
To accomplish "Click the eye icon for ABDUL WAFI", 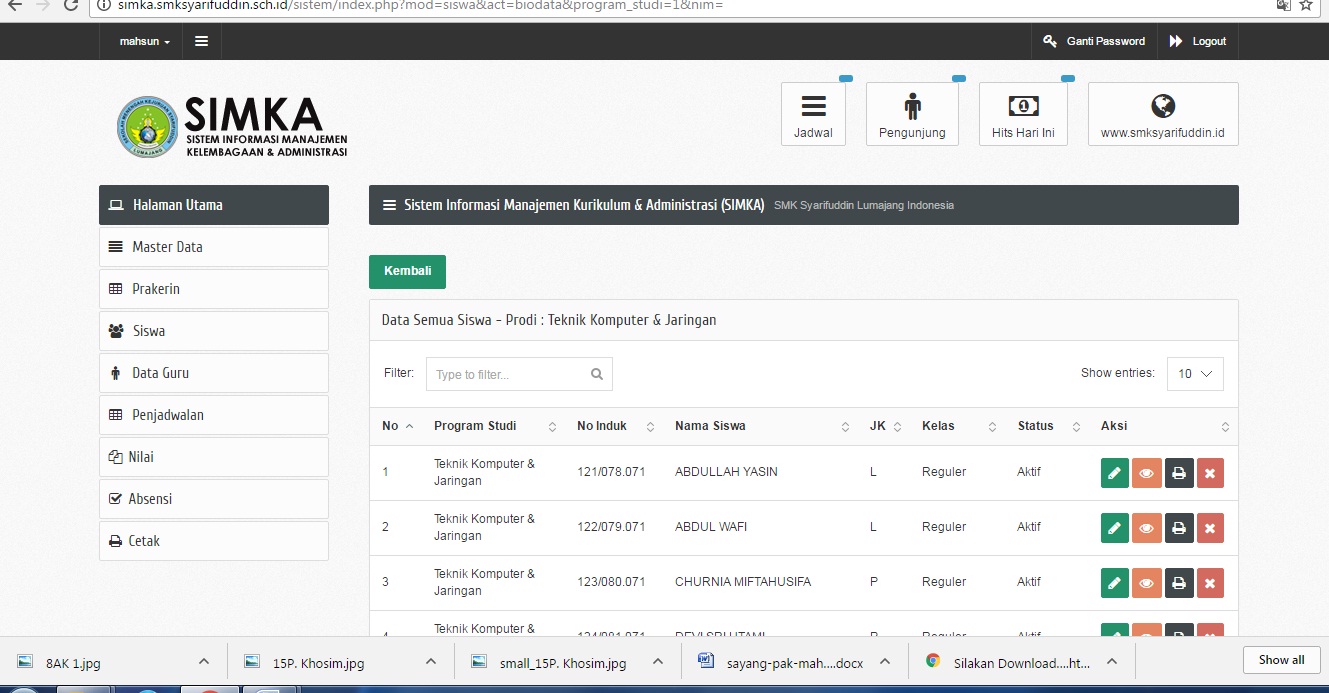I will click(x=1146, y=528).
